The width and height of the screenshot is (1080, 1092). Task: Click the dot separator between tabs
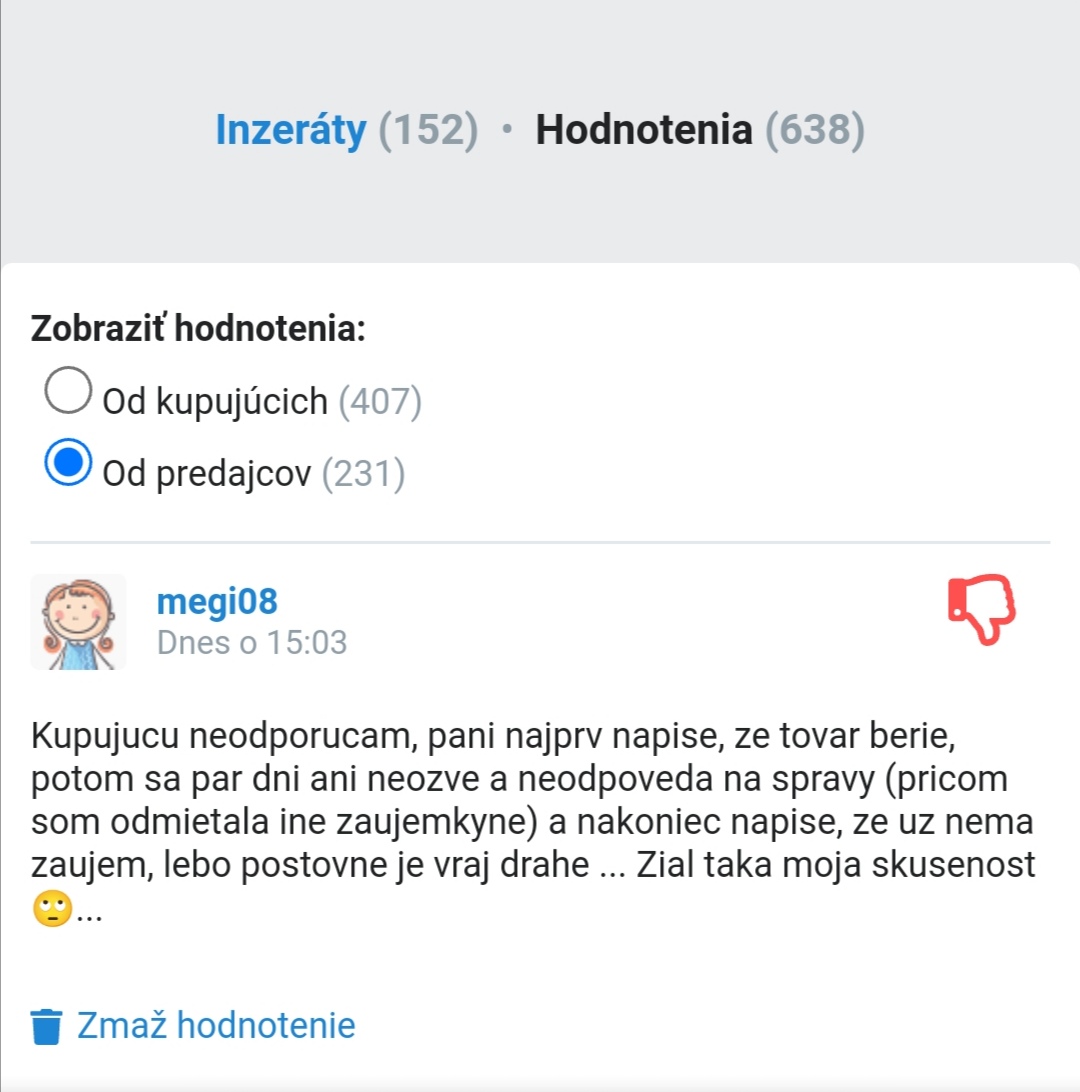pos(507,130)
